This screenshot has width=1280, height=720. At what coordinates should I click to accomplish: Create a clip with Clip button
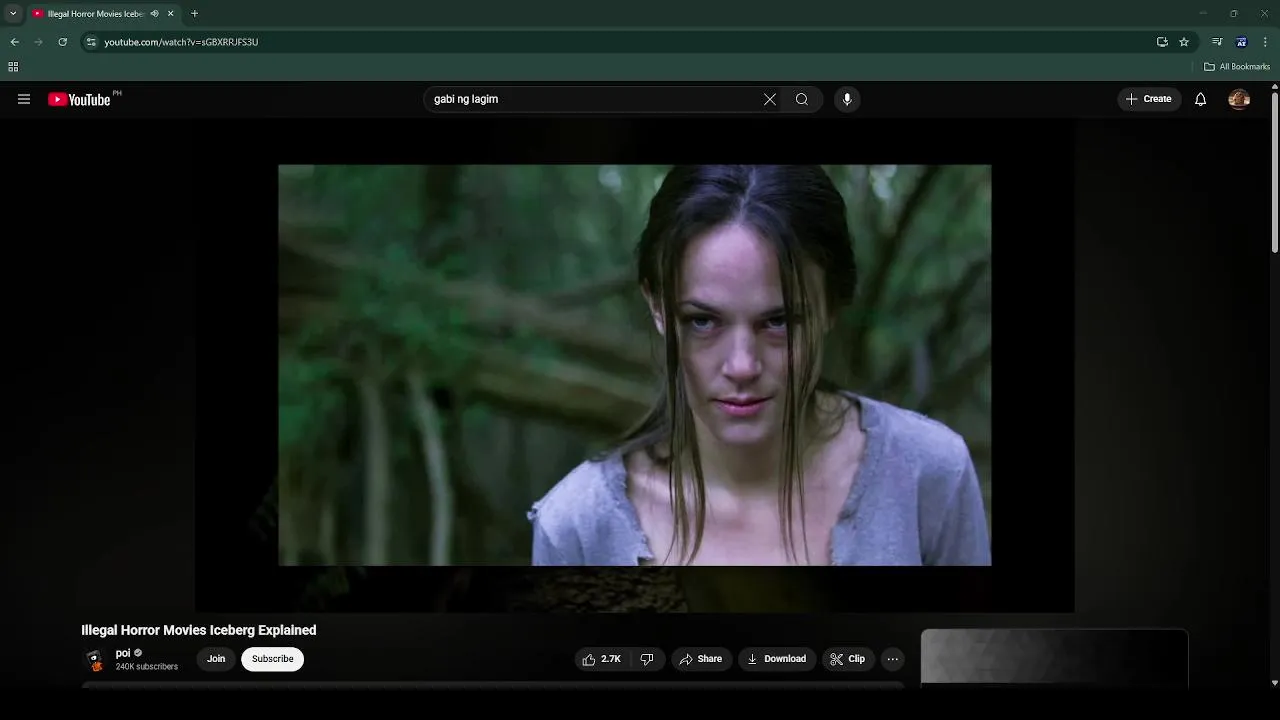tap(847, 659)
